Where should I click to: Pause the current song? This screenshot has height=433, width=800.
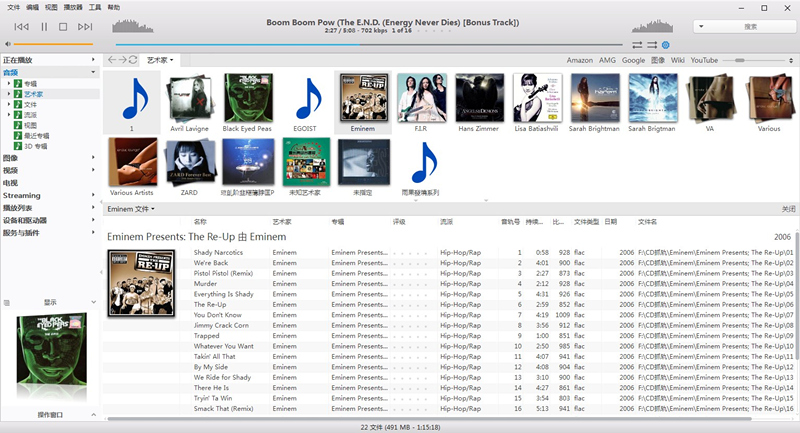pos(44,26)
